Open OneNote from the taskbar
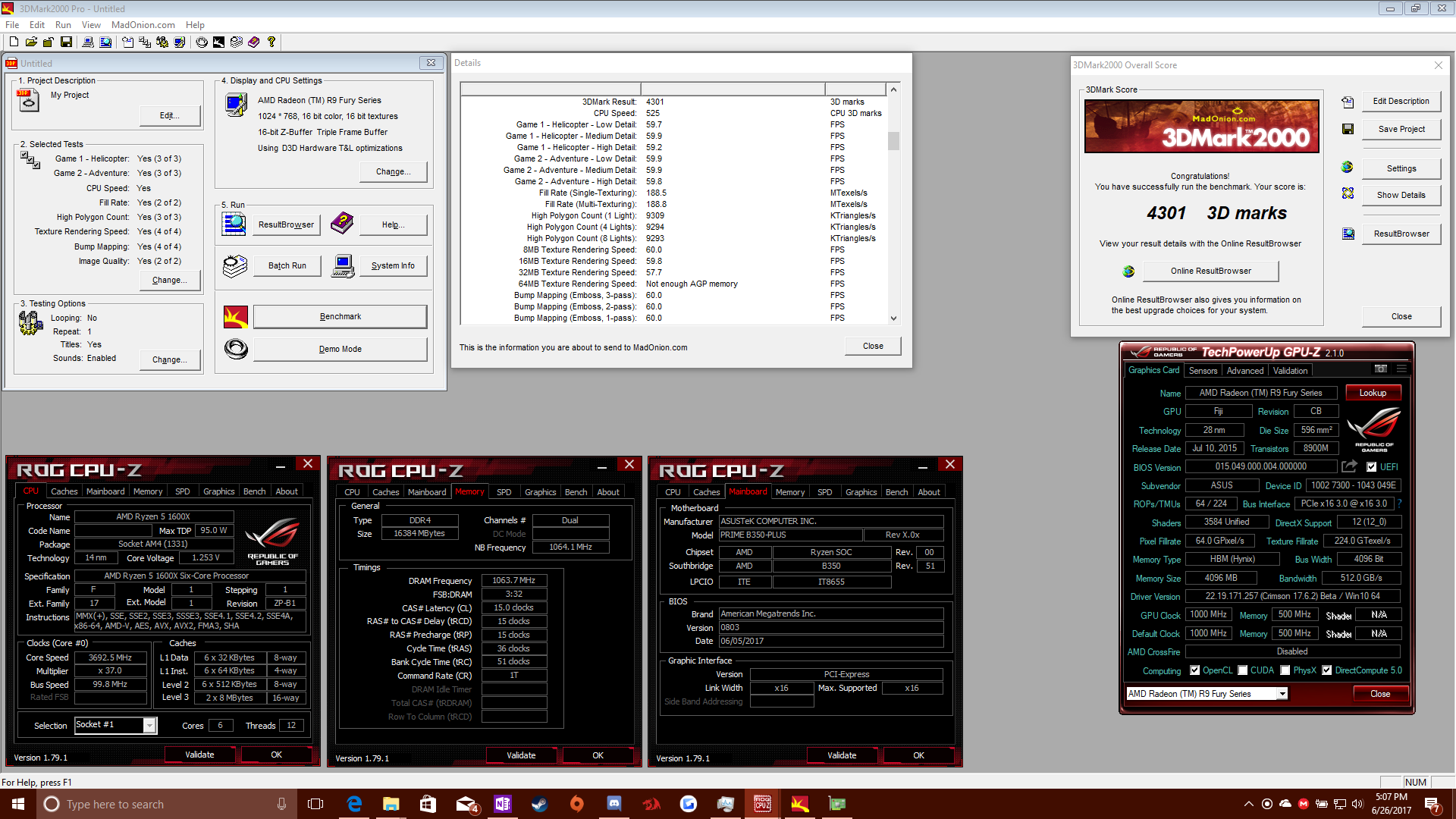Screen dimensions: 1456x819 [503, 804]
